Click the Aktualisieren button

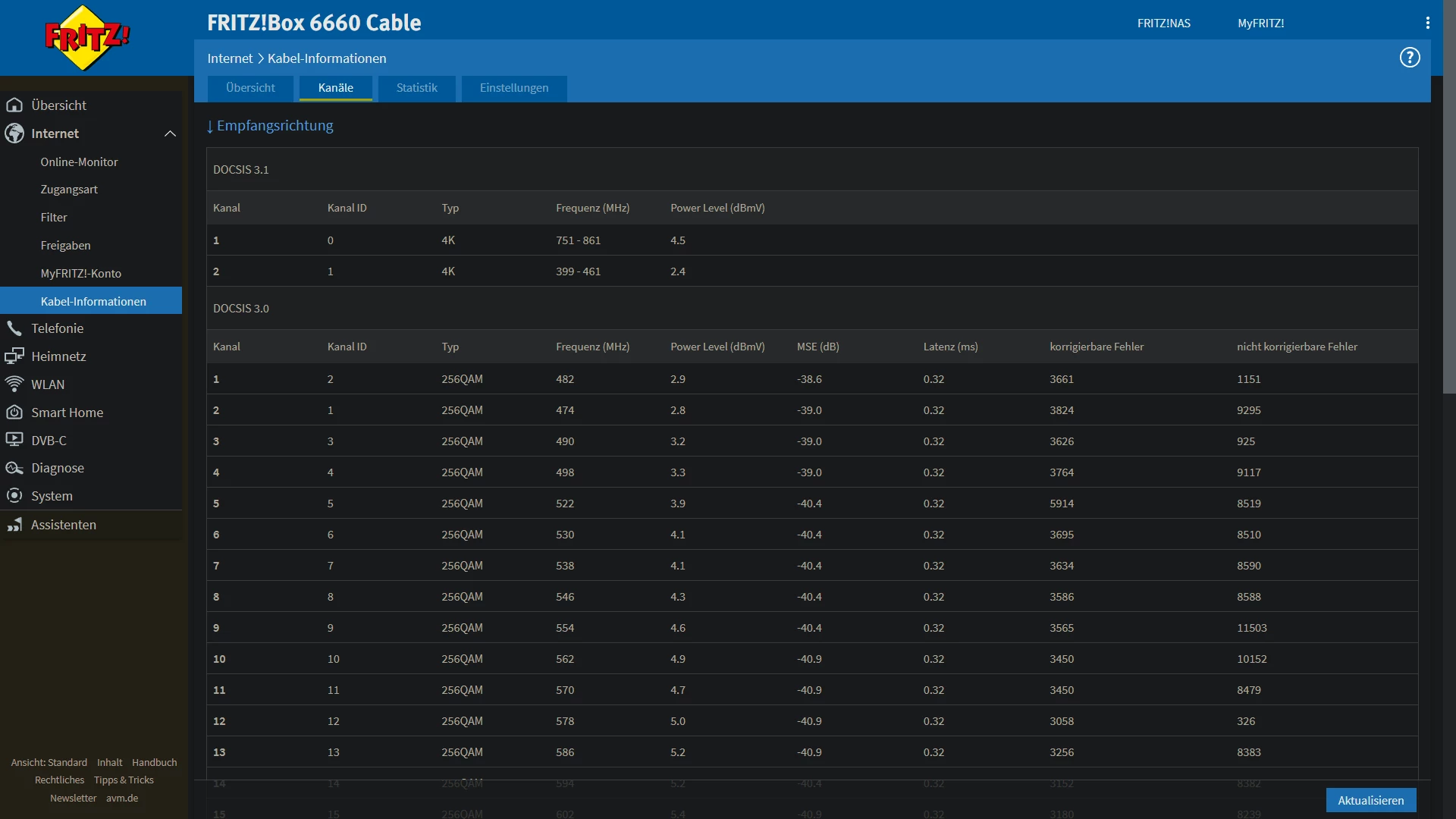point(1370,800)
